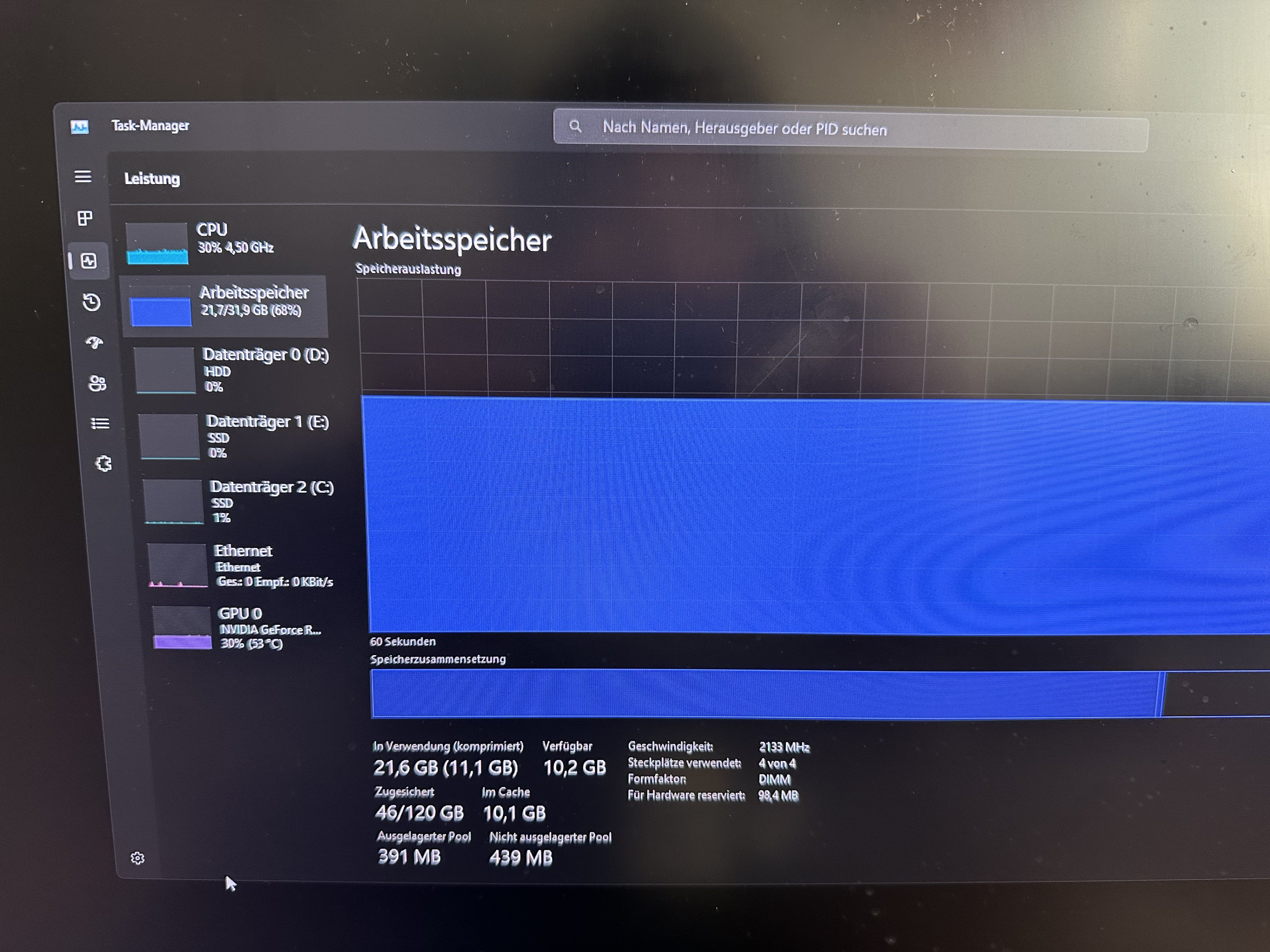Viewport: 1270px width, 952px height.
Task: Select Datenträger 0 (D:) HDD entry
Action: (233, 370)
